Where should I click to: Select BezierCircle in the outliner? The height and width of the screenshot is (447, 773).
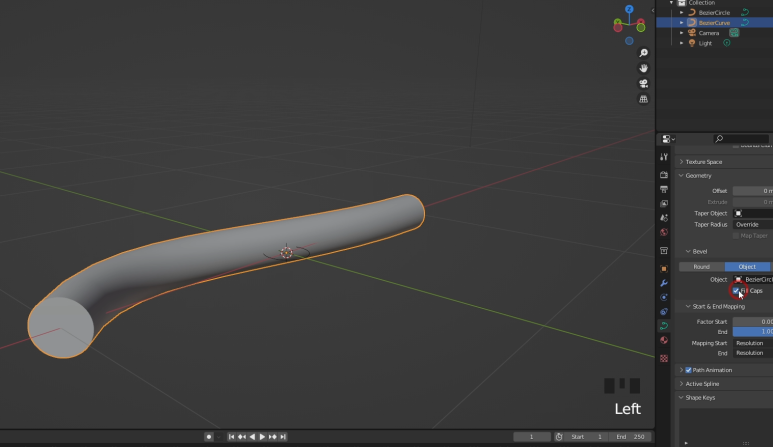click(x=714, y=12)
